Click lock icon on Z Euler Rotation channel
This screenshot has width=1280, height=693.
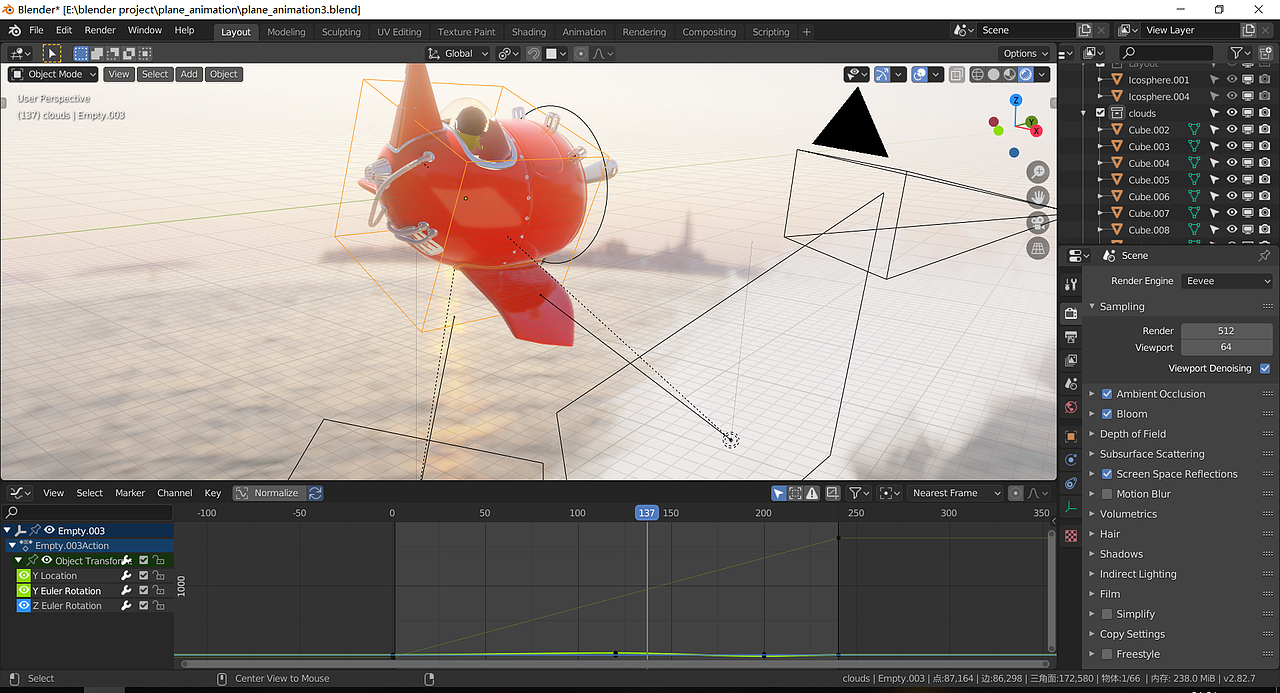pyautogui.click(x=159, y=606)
